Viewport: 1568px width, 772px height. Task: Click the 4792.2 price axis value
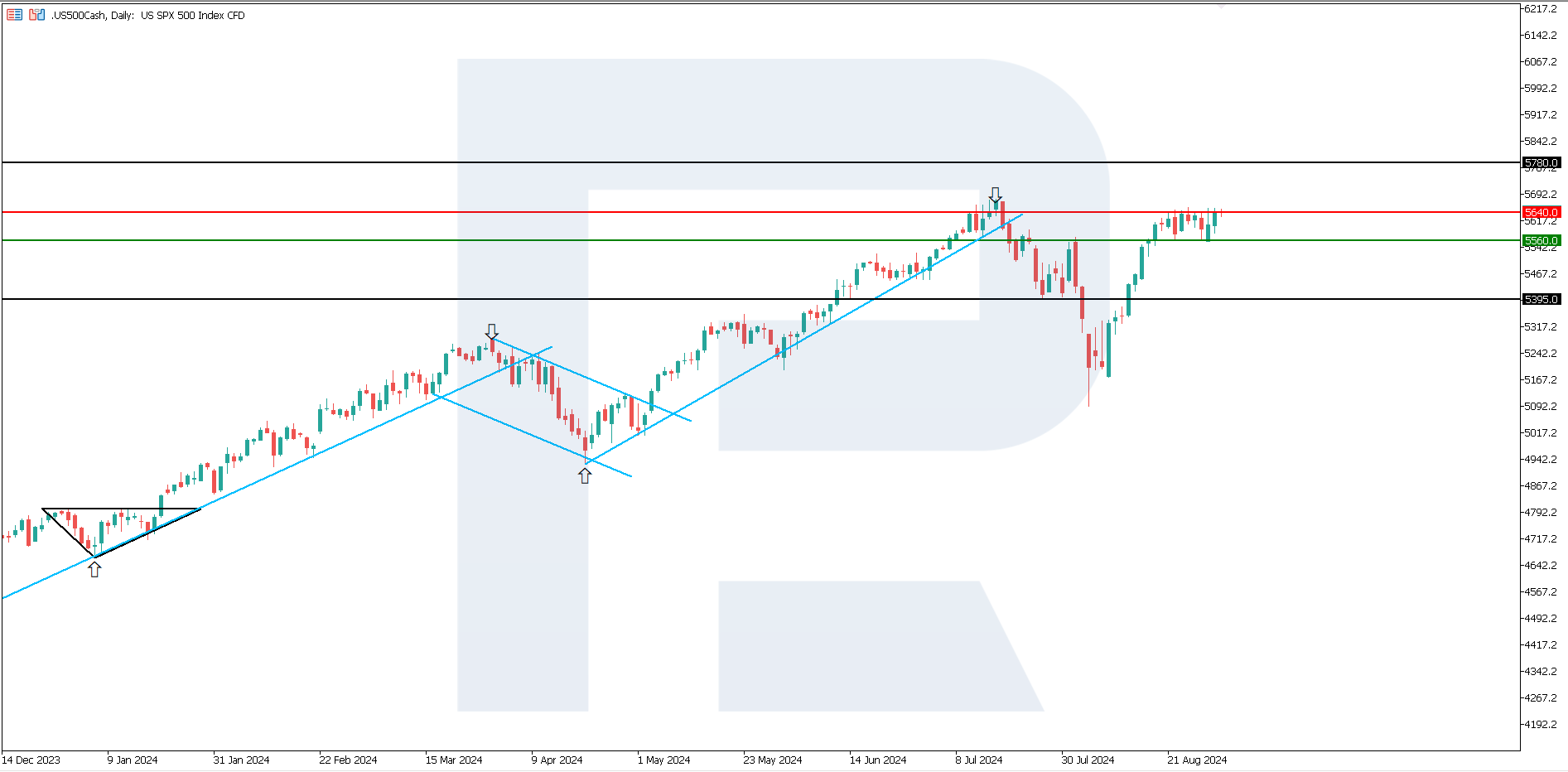tap(1541, 513)
